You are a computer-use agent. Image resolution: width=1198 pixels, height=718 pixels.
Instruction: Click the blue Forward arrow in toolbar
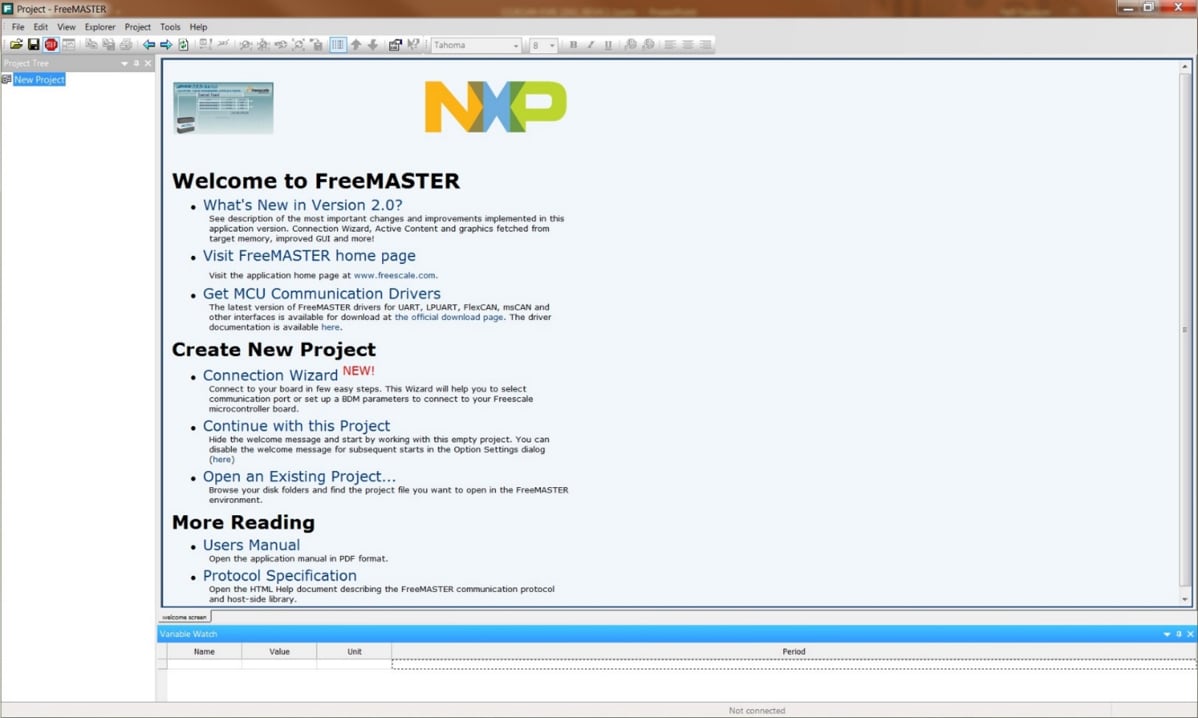[166, 45]
